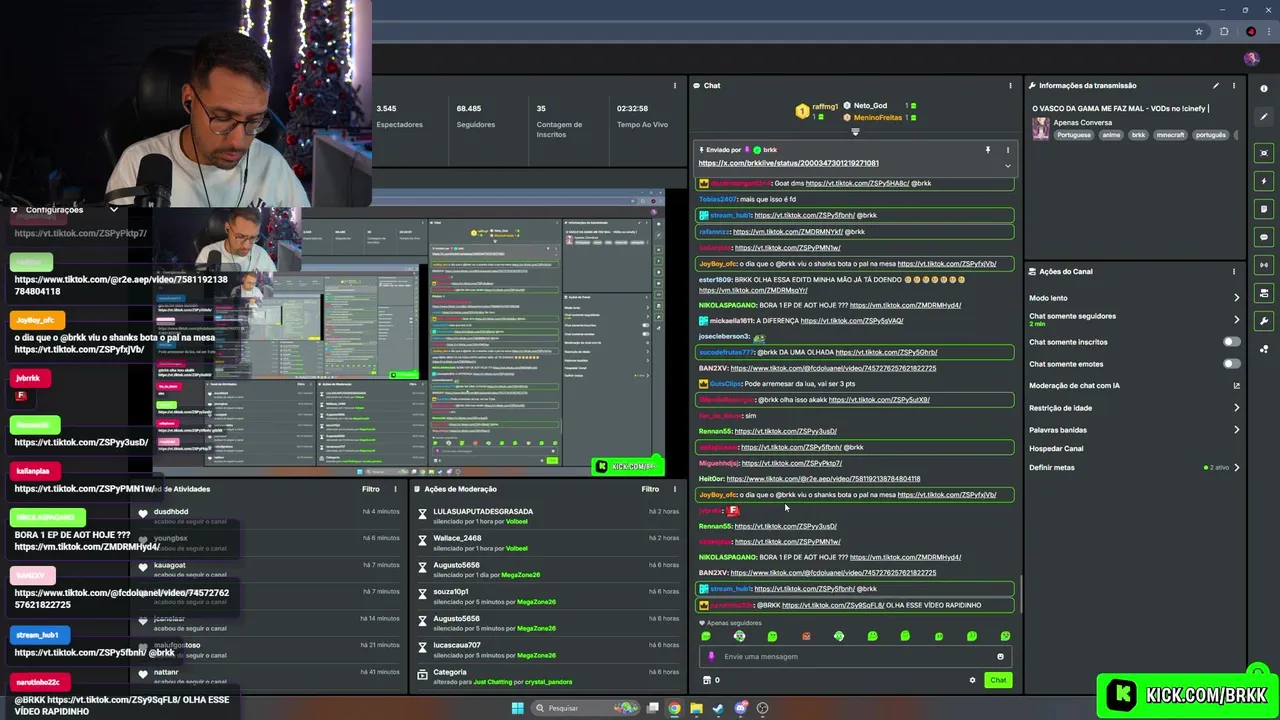Open Ações do Canal three-dot menu

(x=1234, y=271)
